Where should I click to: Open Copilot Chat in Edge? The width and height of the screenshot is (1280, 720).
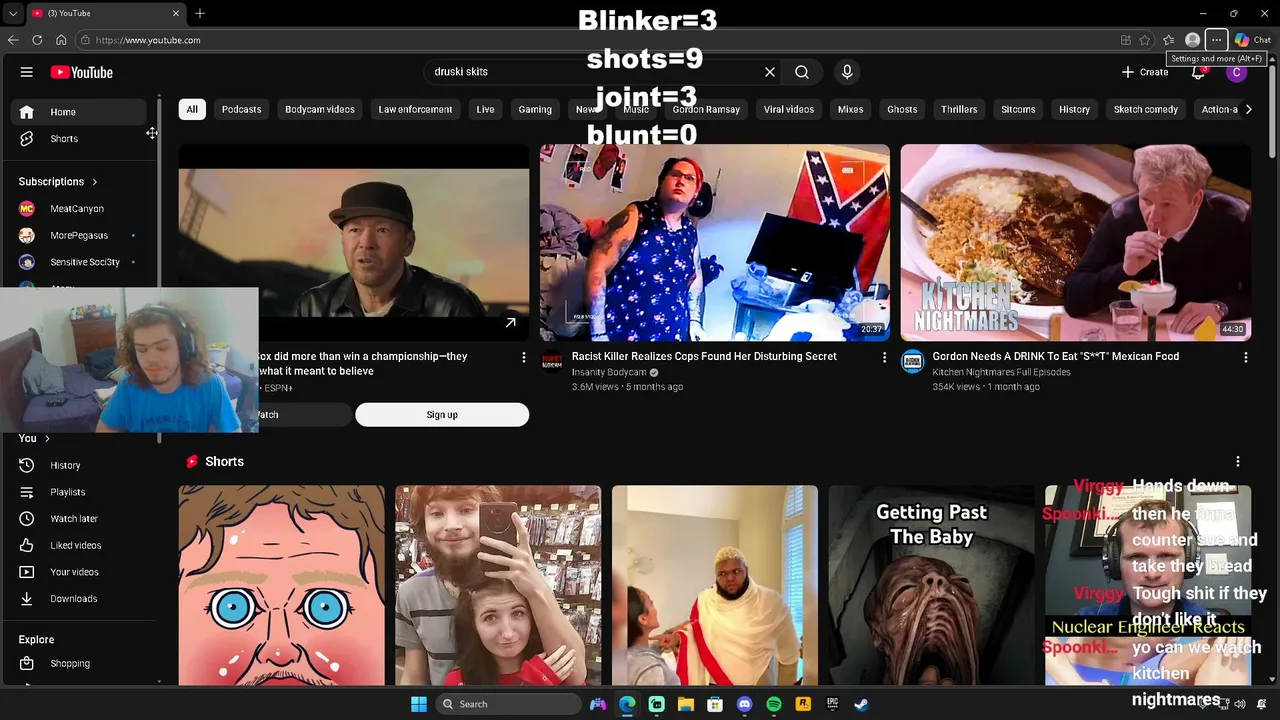click(1252, 40)
